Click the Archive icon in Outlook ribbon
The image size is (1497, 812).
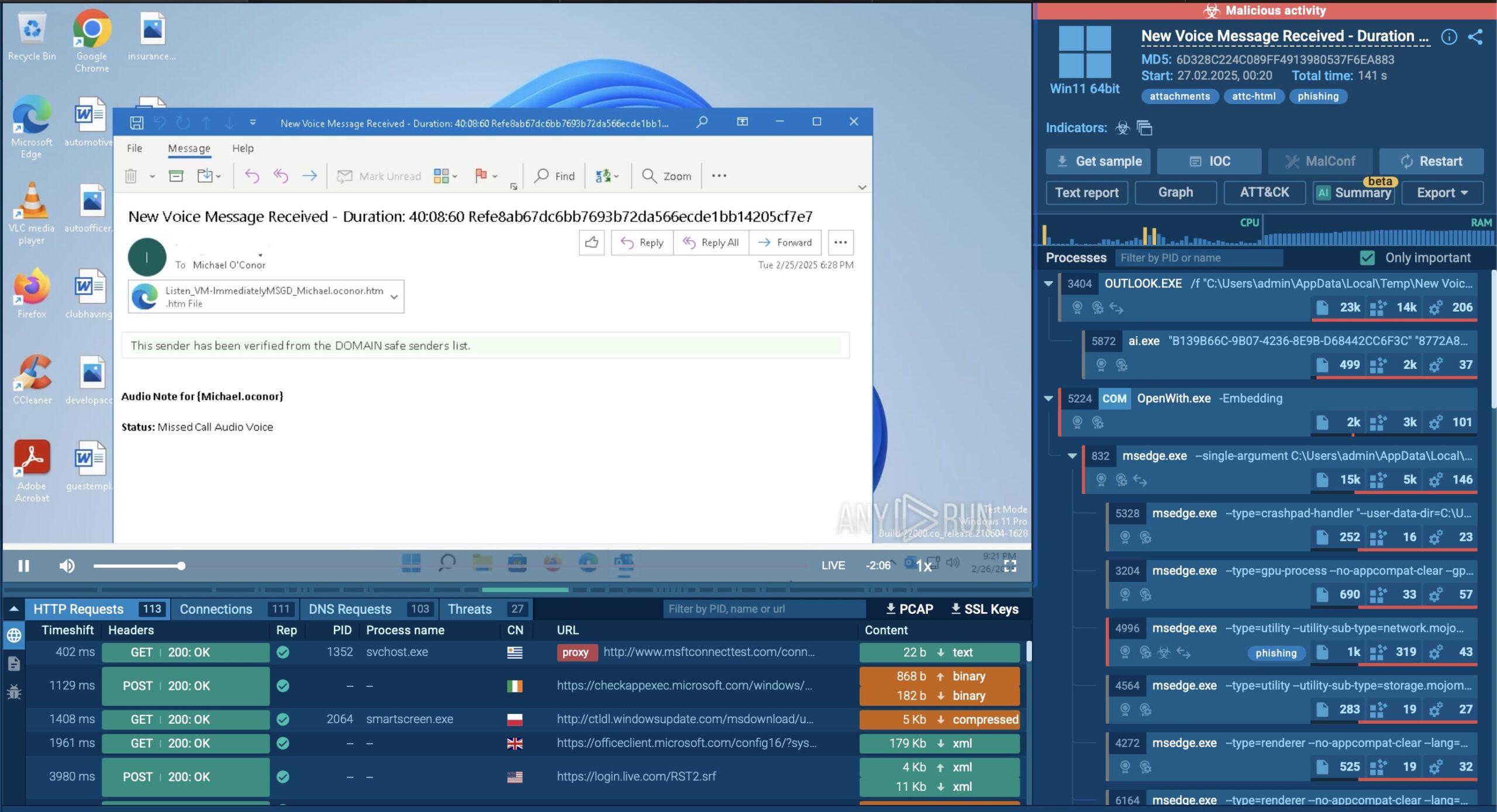176,176
